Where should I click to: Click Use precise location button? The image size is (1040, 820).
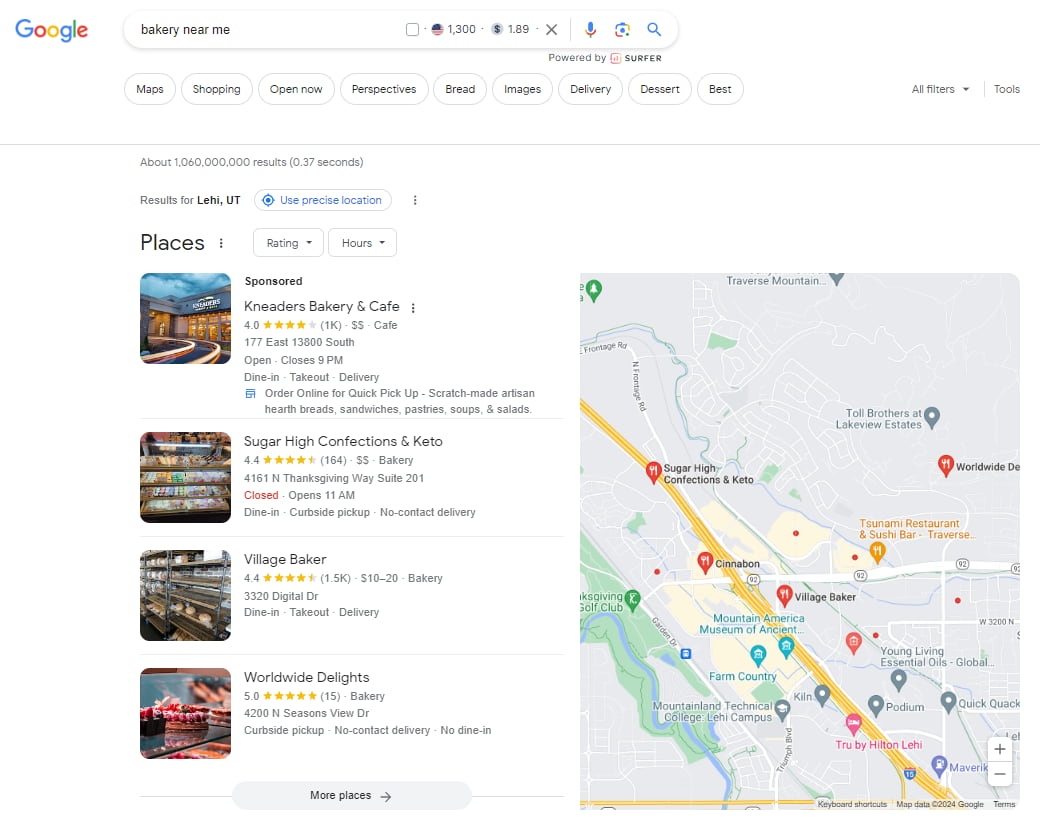(x=322, y=200)
